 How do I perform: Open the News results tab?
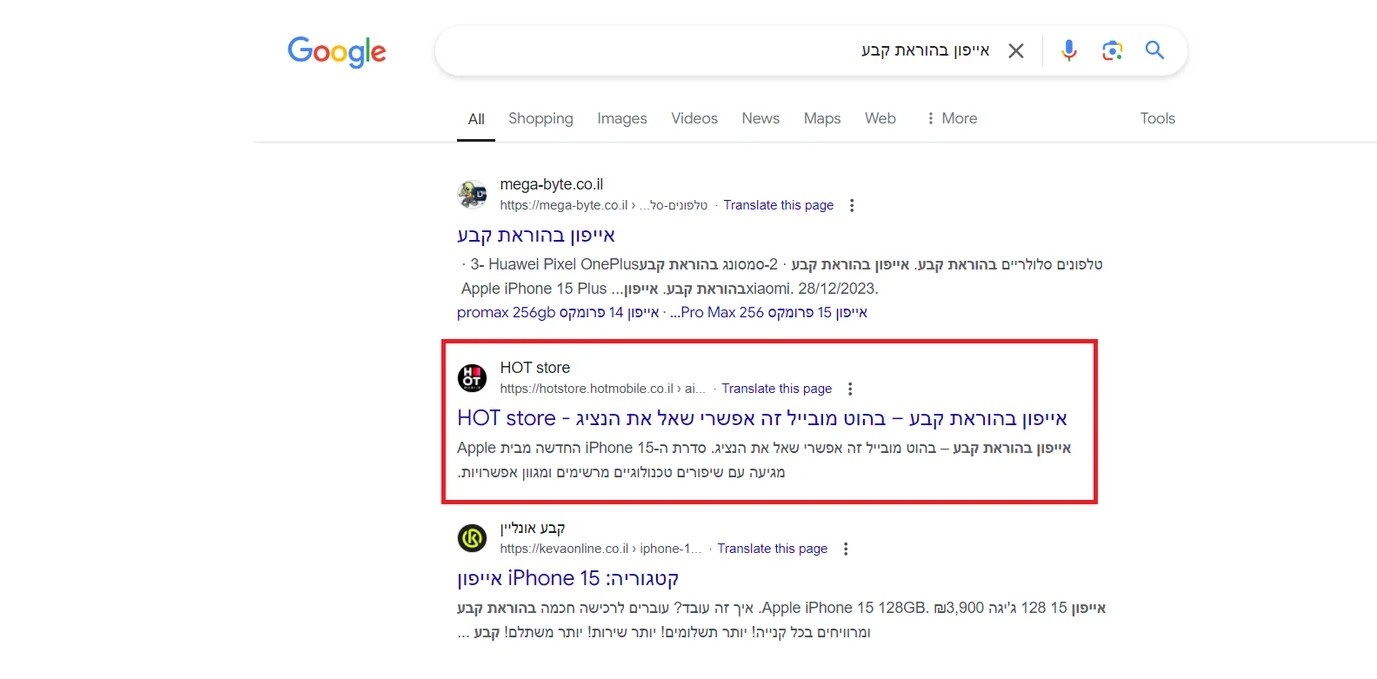tap(760, 118)
